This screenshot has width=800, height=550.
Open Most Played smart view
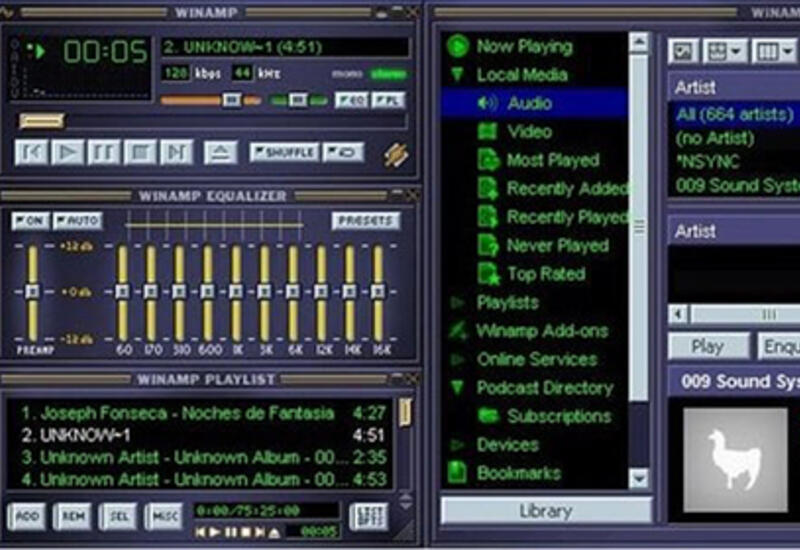tap(553, 160)
